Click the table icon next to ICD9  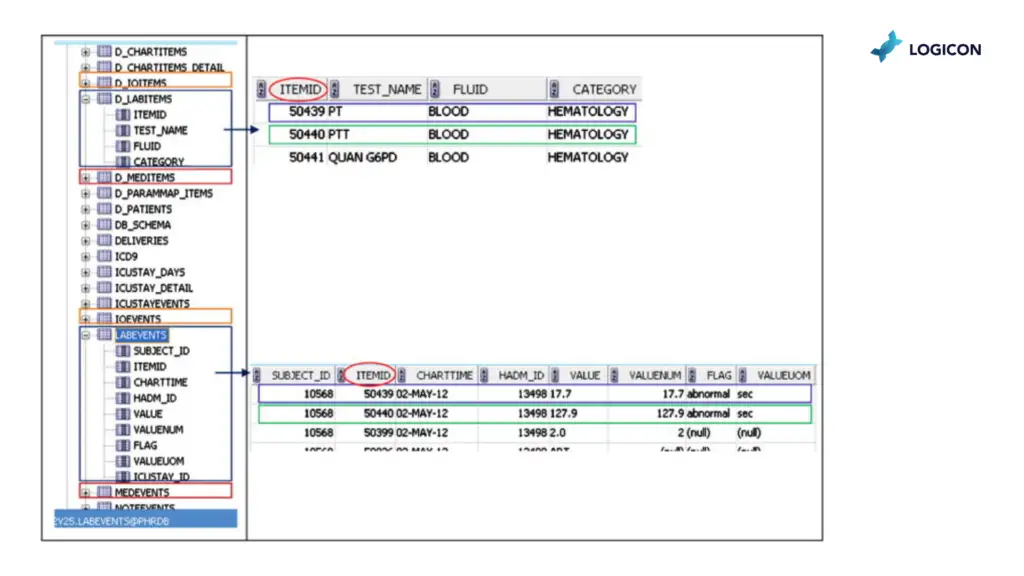click(x=104, y=256)
